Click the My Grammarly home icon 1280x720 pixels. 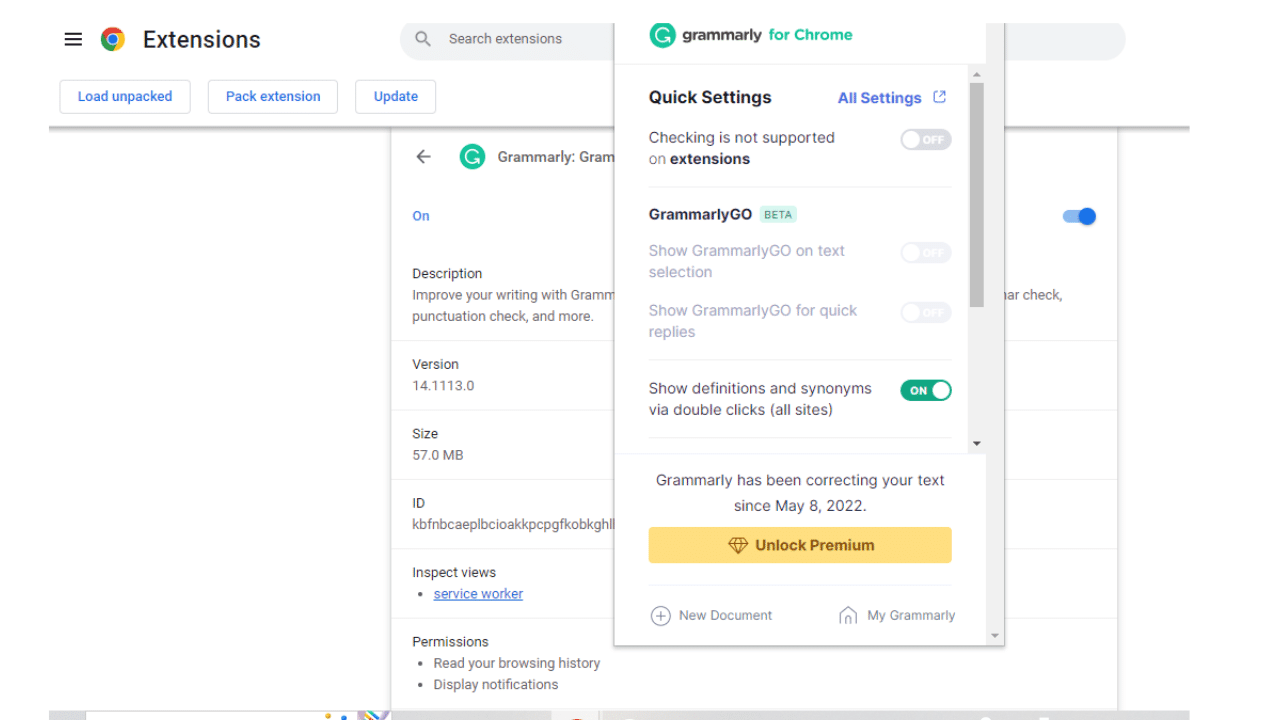point(848,616)
